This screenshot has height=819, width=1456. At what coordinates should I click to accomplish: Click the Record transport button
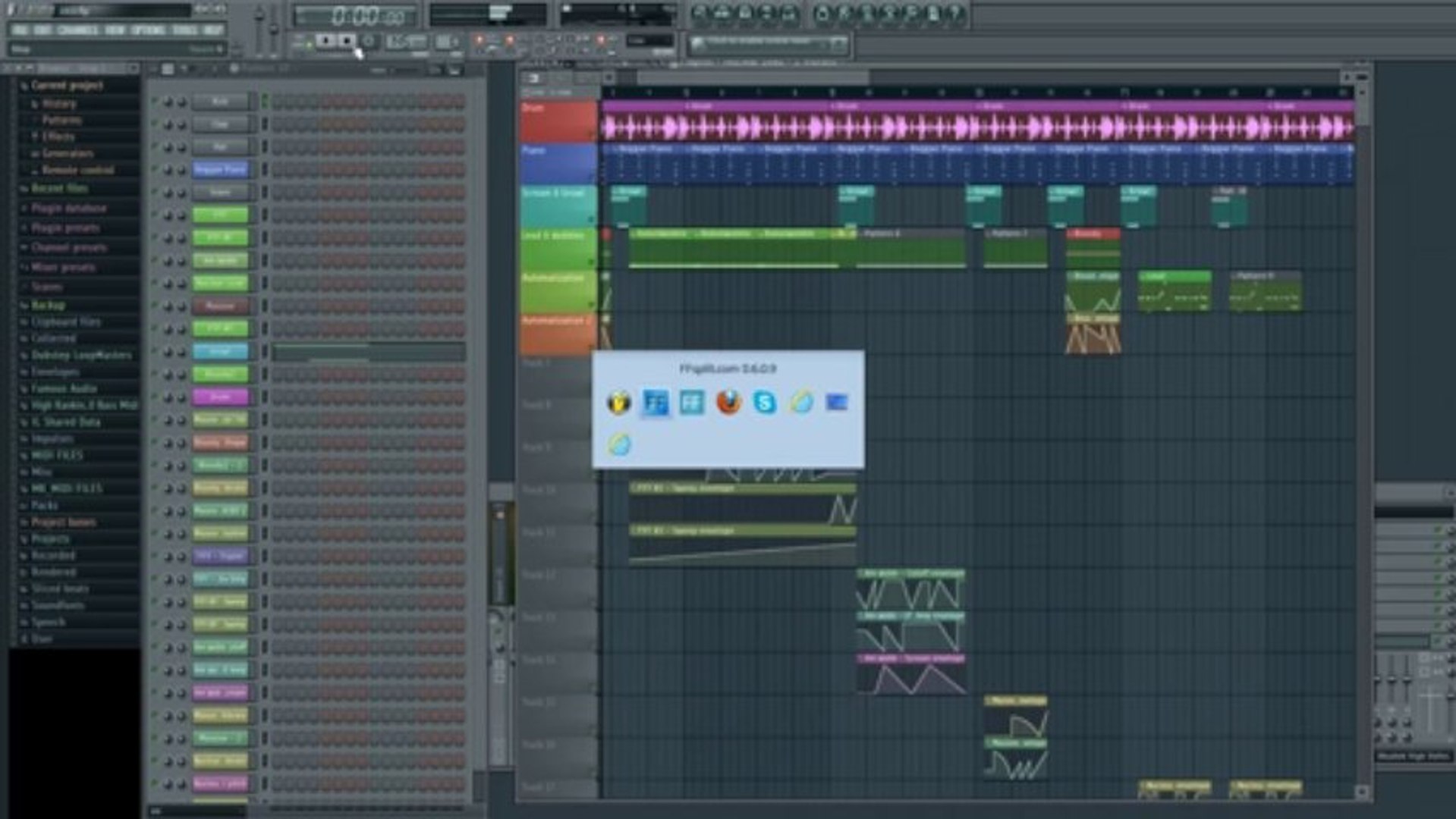pos(369,41)
